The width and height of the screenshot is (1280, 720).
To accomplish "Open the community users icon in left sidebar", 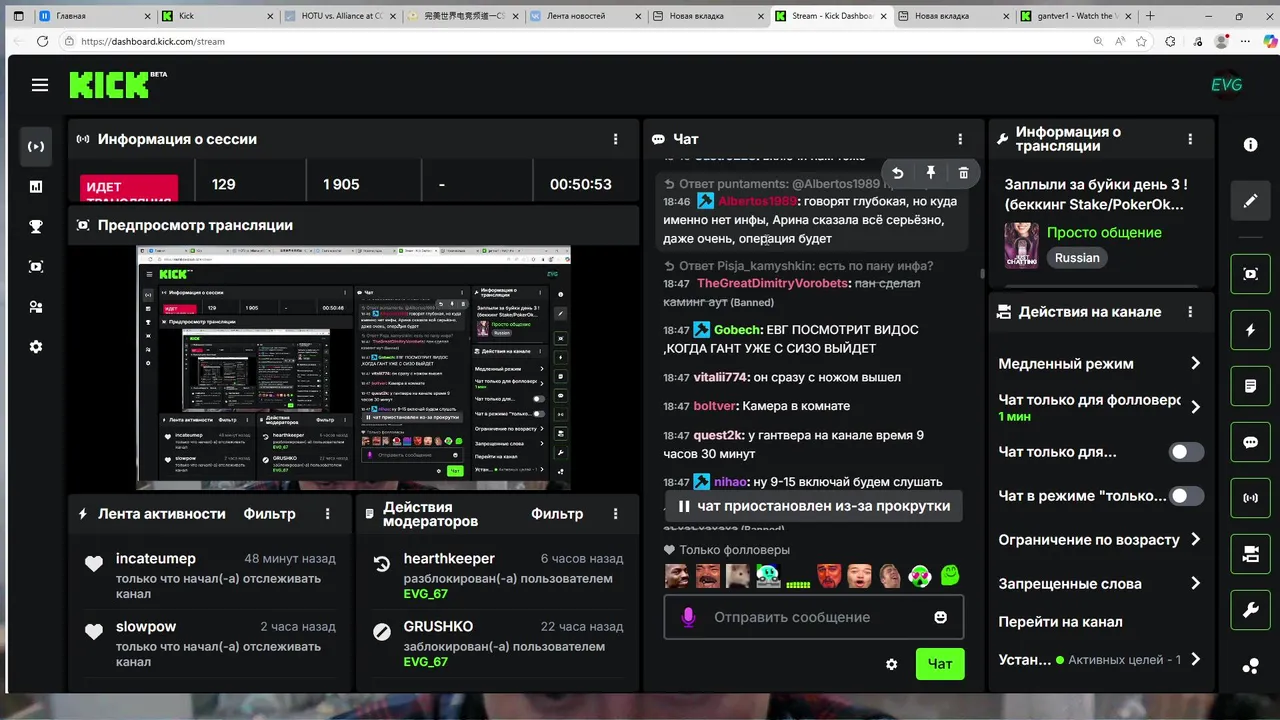I will coord(36,307).
